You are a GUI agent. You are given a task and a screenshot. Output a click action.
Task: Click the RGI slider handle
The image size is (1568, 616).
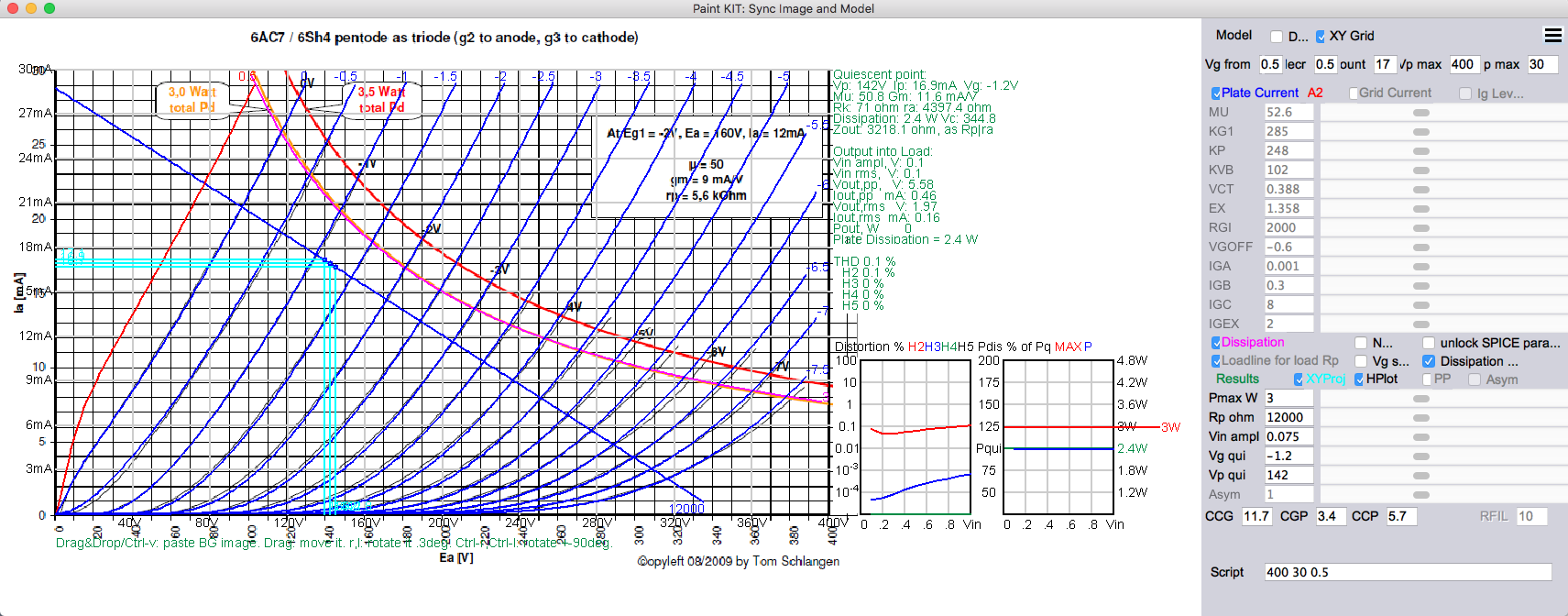[x=1421, y=228]
